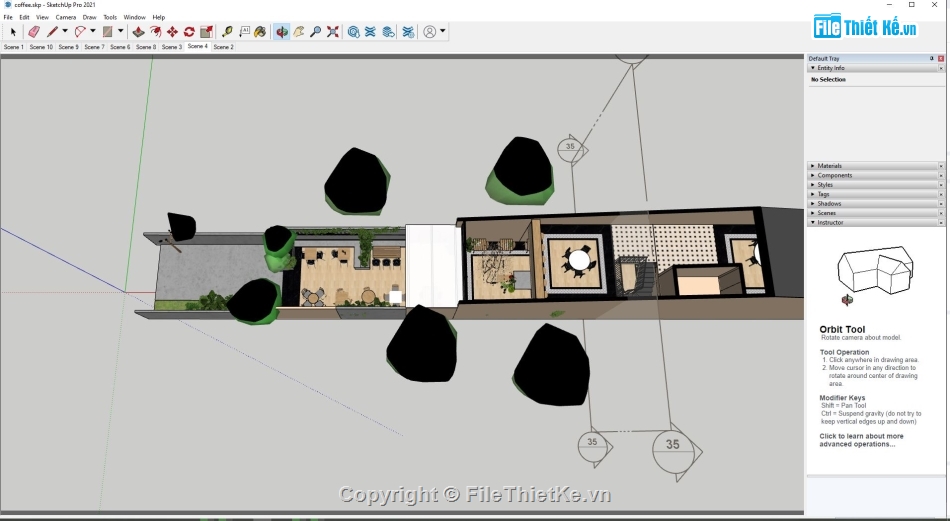Screen dimensions: 950x521
Task: Activate the Rotate tool
Action: click(189, 32)
